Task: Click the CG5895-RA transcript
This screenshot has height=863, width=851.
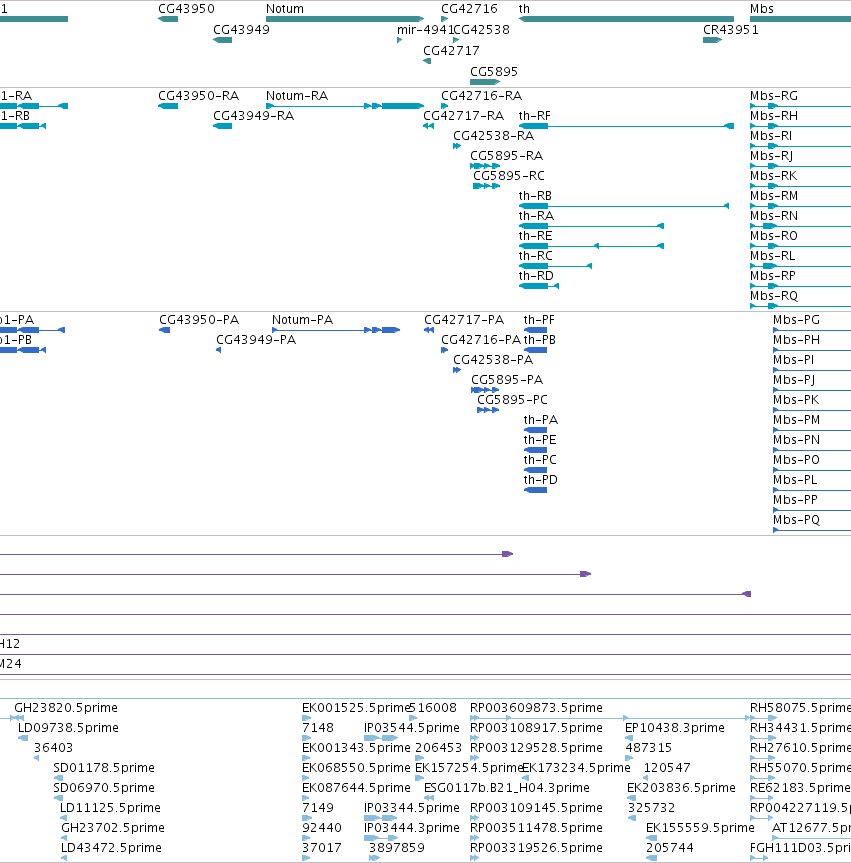Action: 484,166
